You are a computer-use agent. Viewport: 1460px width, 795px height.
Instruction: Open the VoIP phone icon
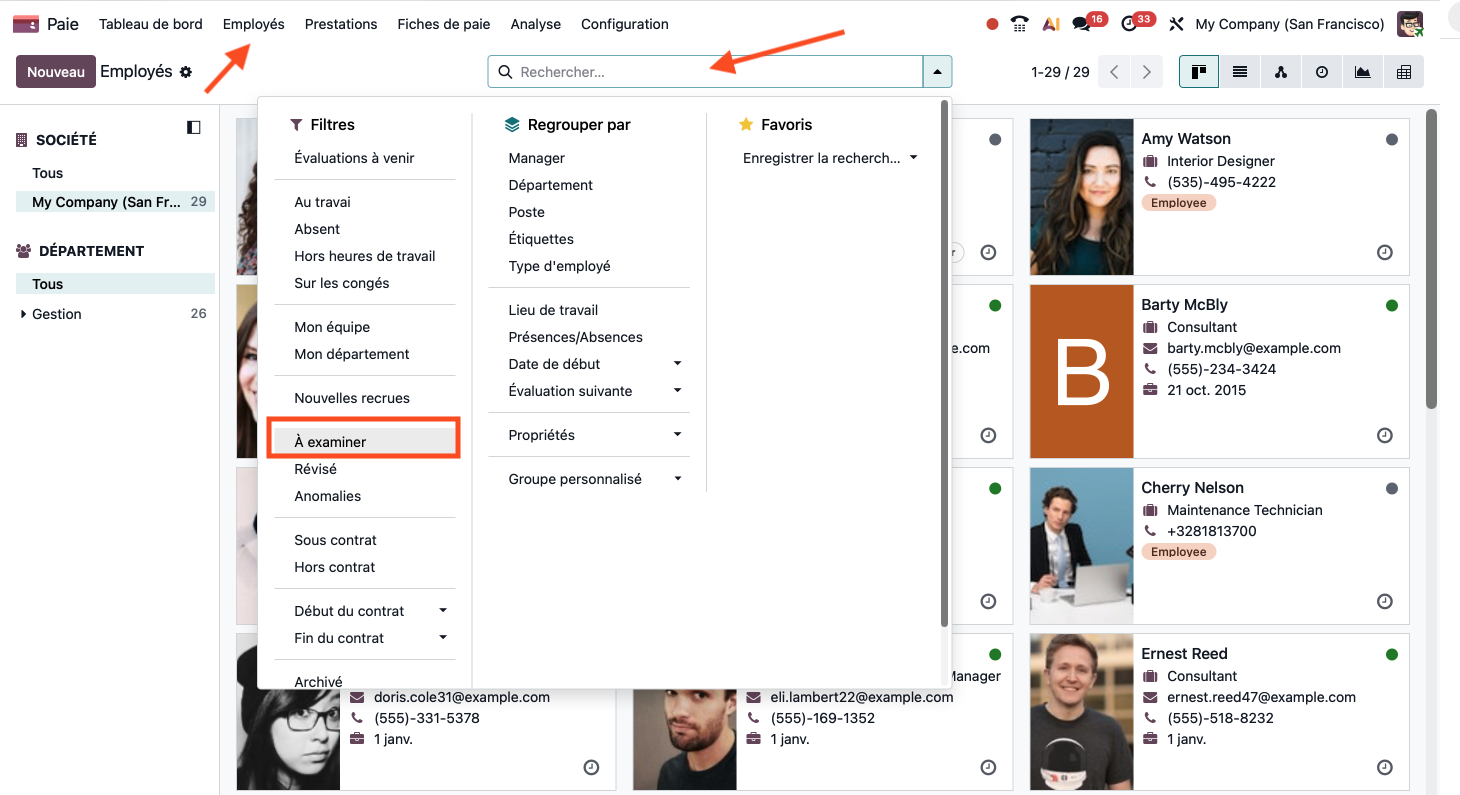tap(1019, 24)
